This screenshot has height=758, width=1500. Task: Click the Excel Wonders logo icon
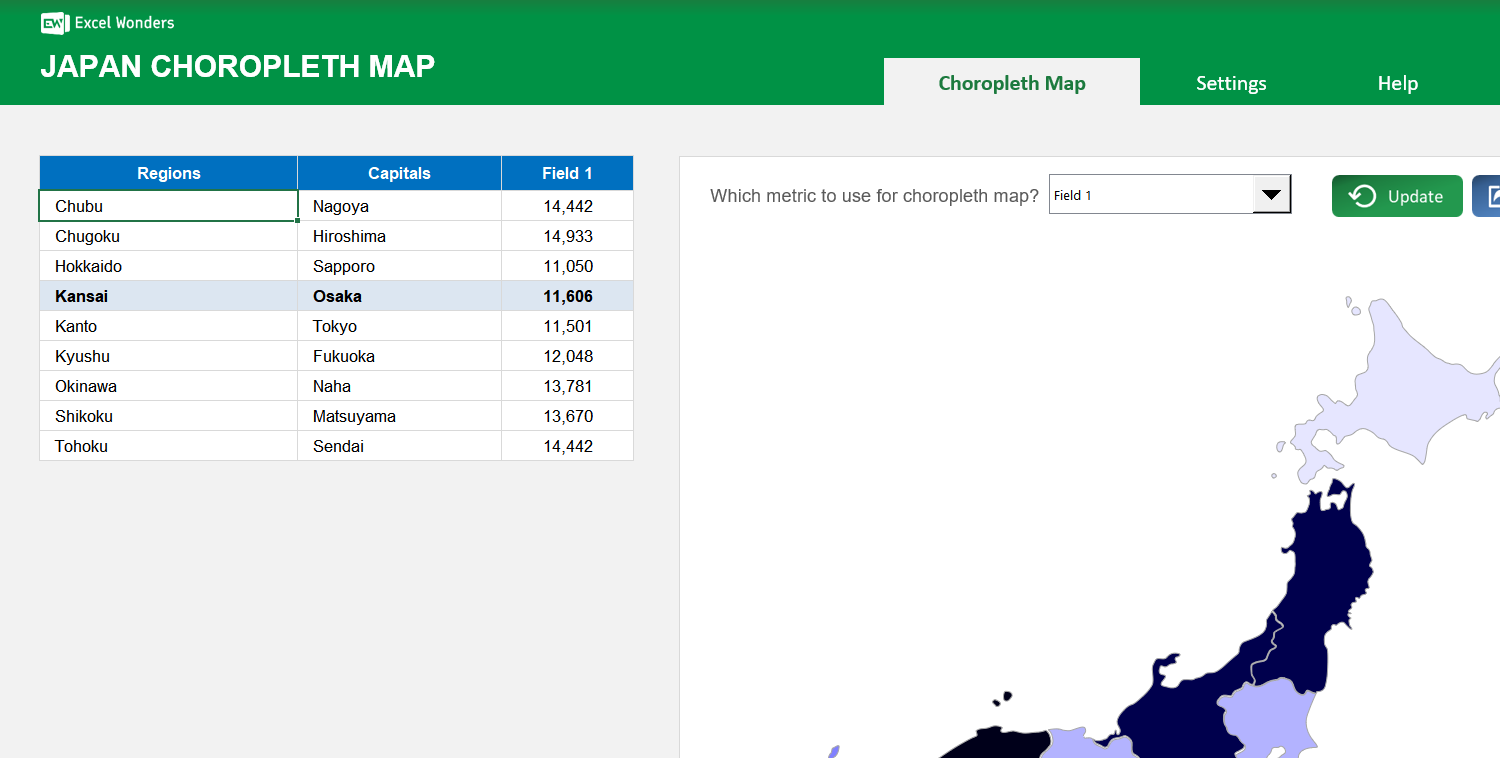click(x=53, y=23)
